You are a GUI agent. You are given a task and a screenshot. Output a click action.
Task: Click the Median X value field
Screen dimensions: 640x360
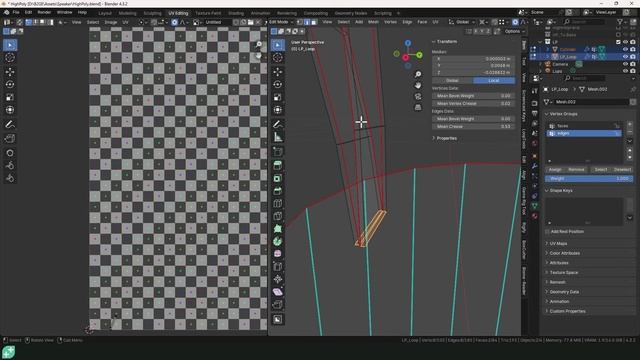point(473,59)
